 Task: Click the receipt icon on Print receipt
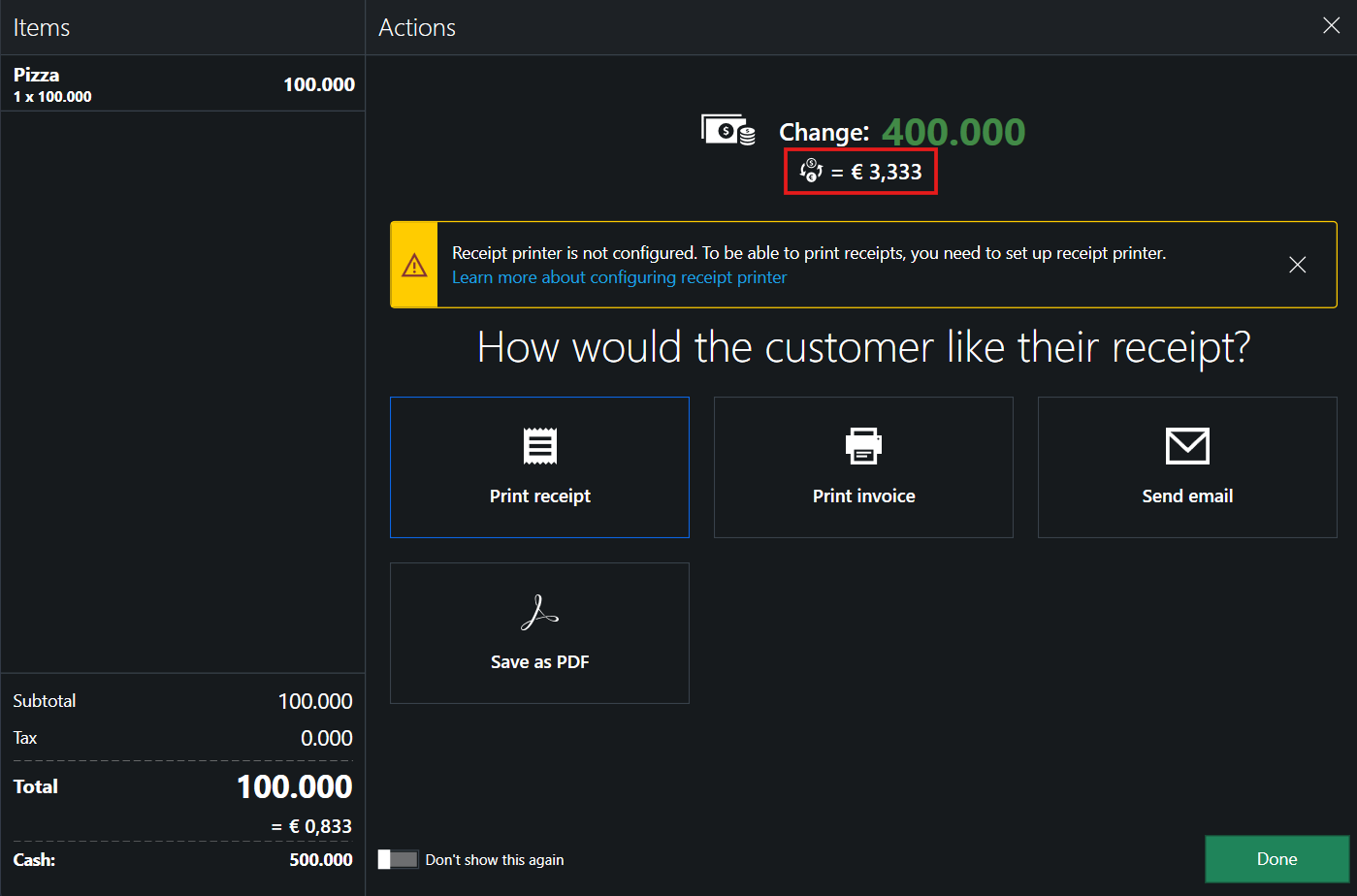(x=539, y=446)
